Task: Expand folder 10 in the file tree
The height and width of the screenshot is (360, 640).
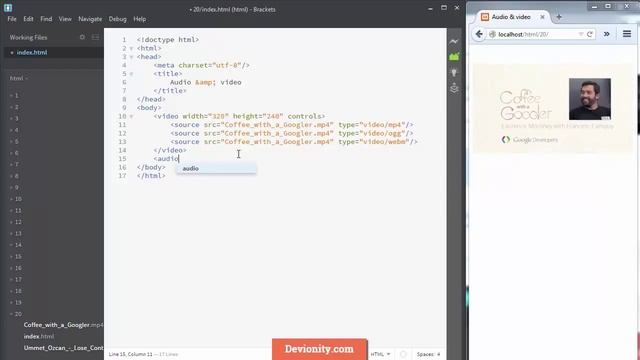Action: click(x=16, y=199)
